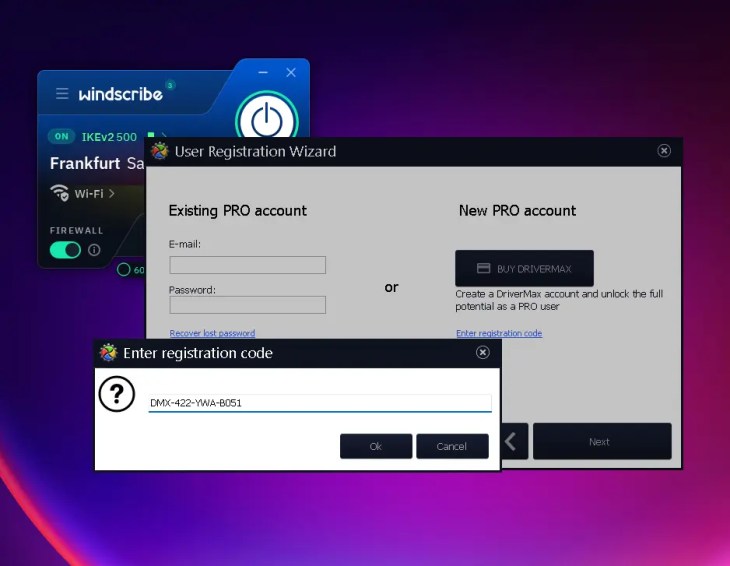Click the Wi-Fi shield icon in Windscribe

coord(60,192)
